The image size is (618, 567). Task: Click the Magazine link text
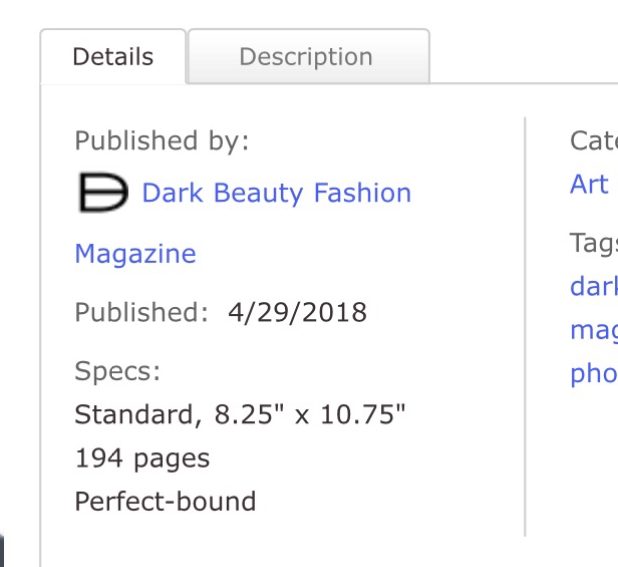coord(135,254)
